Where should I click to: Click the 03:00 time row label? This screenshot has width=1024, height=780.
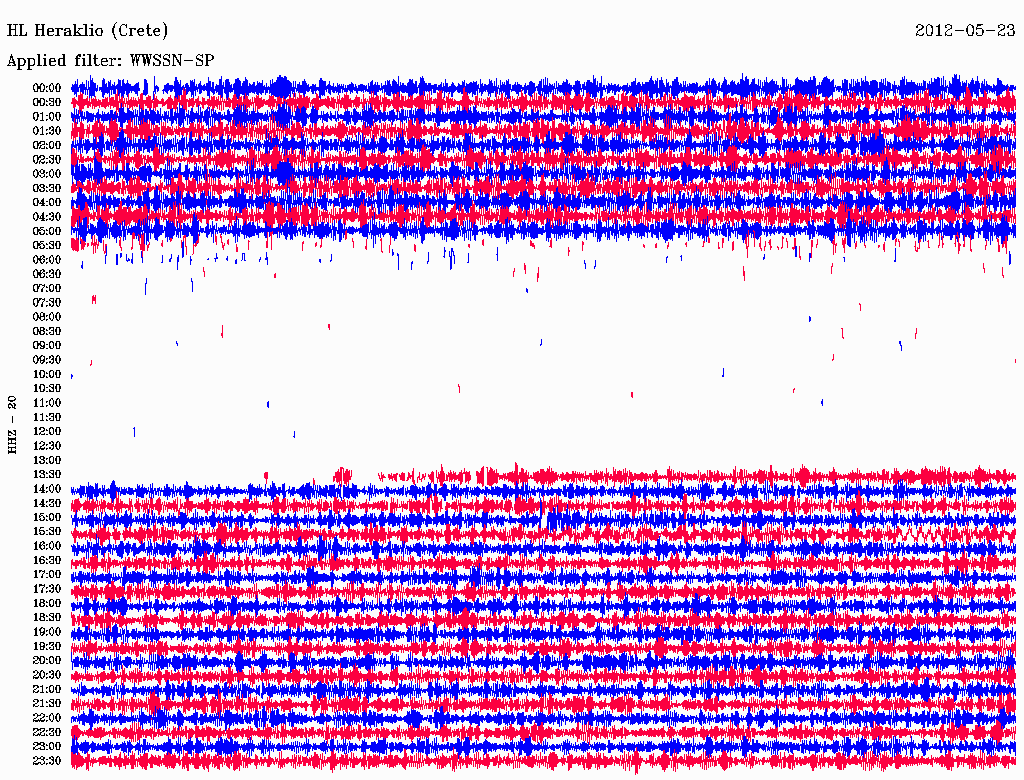click(x=46, y=174)
